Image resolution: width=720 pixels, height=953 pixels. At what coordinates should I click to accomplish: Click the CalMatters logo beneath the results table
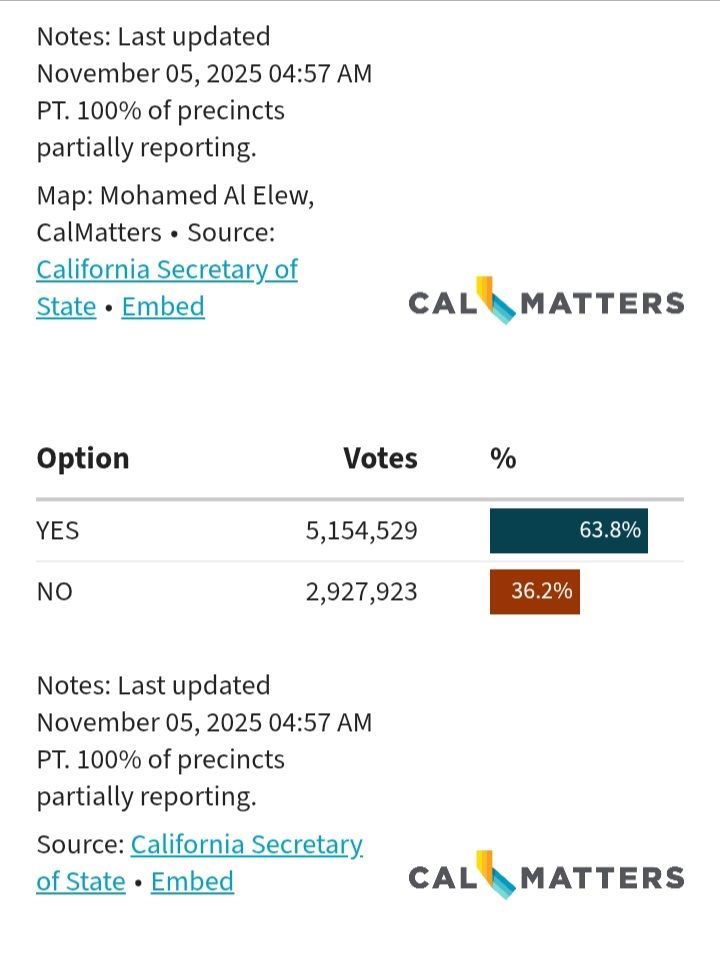coord(546,877)
